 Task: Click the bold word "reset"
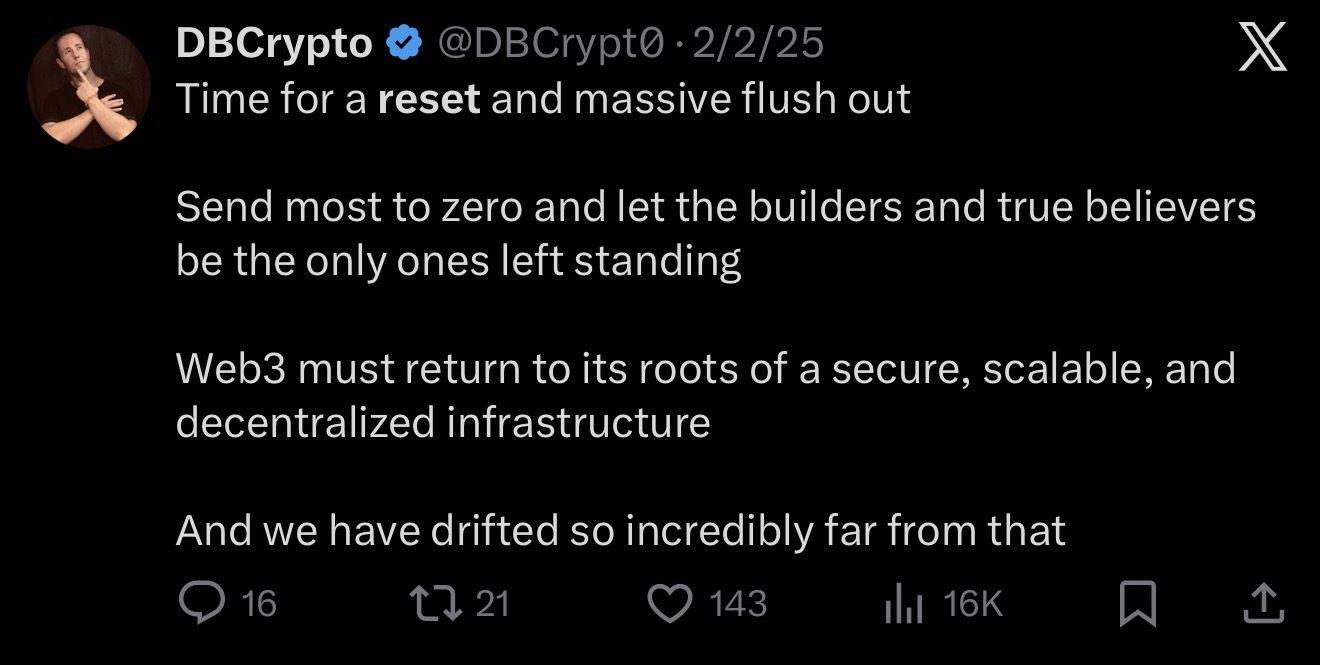(429, 99)
